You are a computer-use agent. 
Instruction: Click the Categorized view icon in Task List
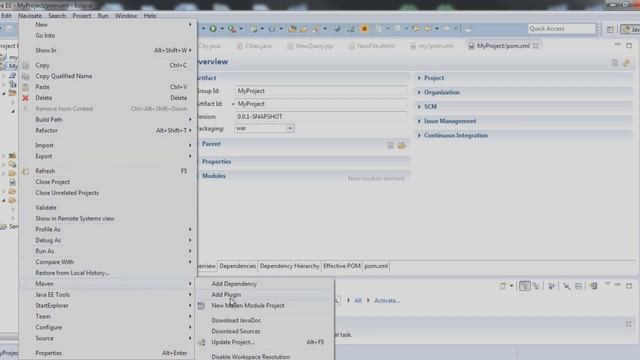[x=524, y=286]
